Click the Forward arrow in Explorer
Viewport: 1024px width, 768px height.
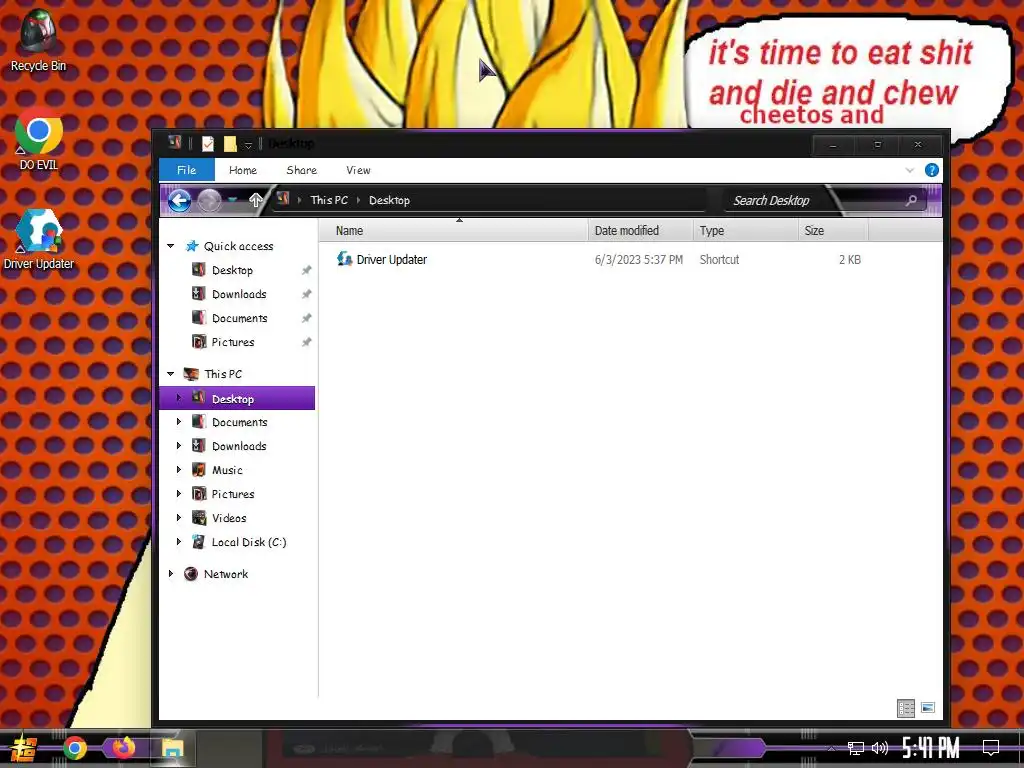pos(210,200)
